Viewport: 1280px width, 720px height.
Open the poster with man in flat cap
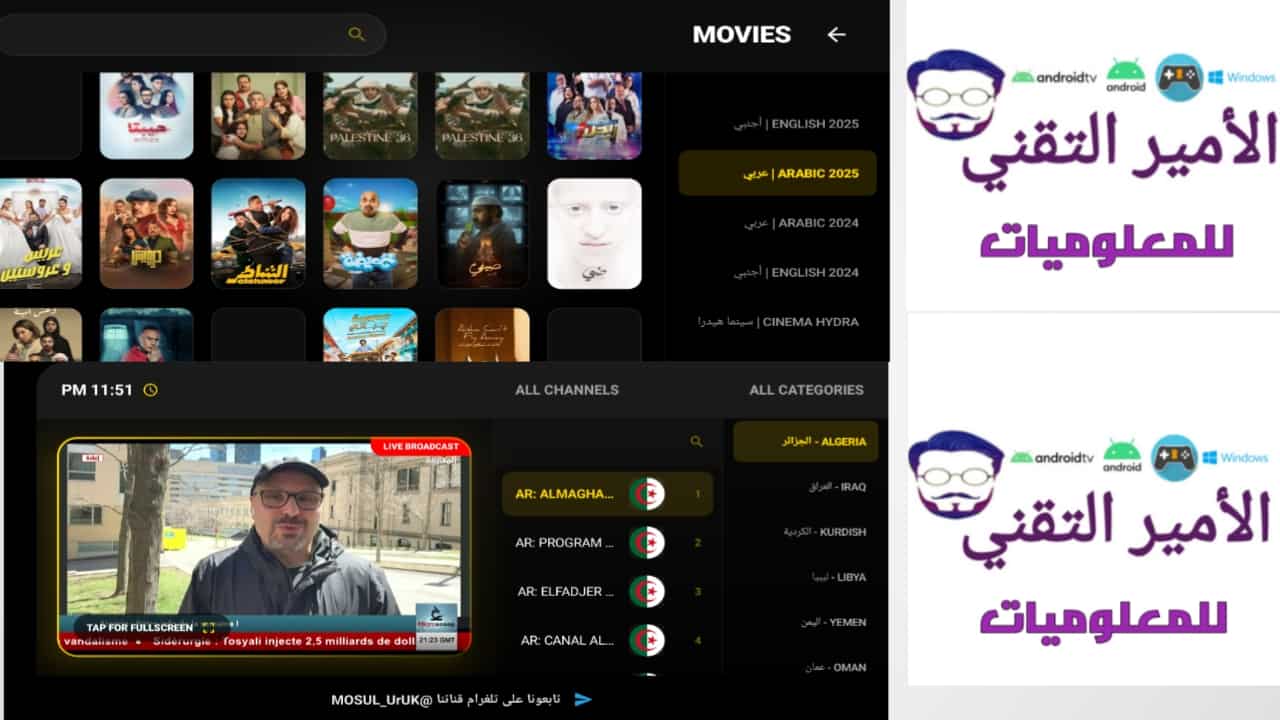[146, 233]
